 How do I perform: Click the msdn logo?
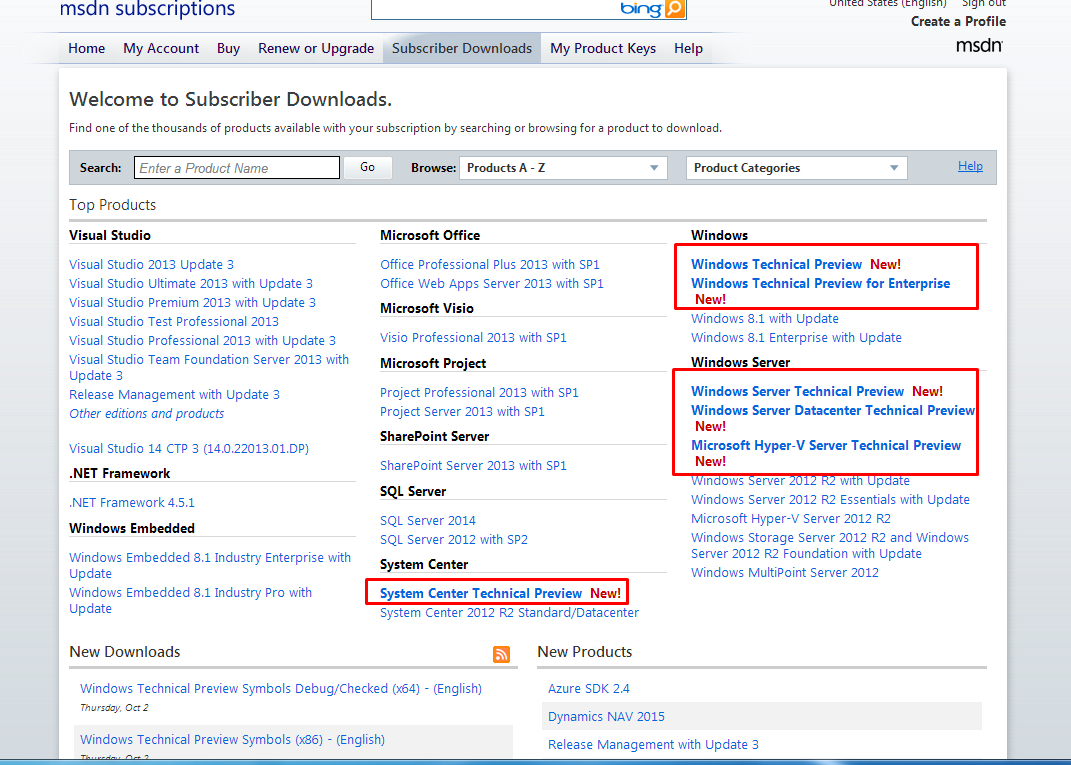pos(979,46)
